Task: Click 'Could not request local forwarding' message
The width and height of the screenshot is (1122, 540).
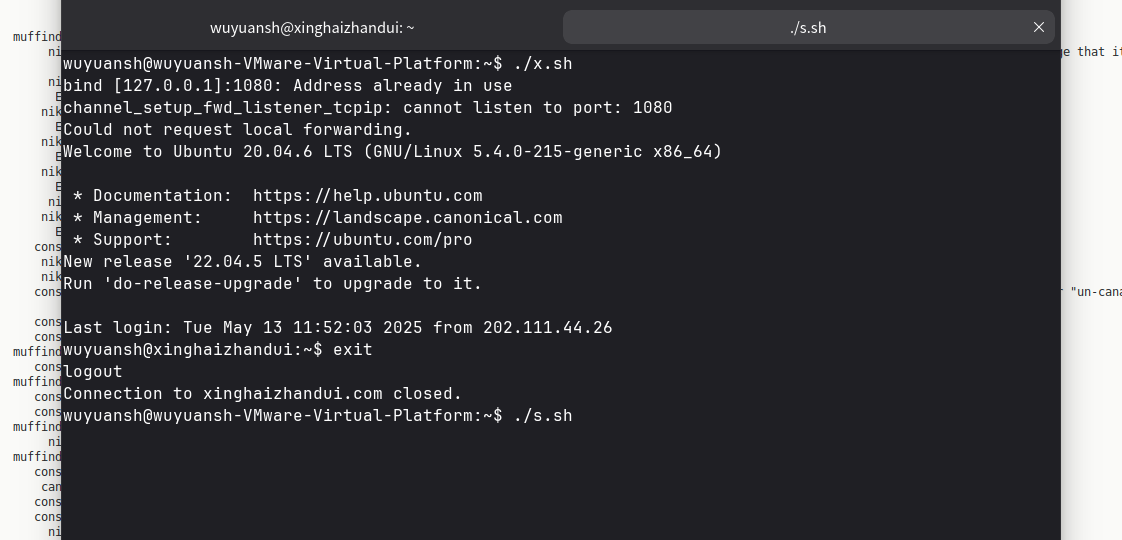Action: [237, 130]
